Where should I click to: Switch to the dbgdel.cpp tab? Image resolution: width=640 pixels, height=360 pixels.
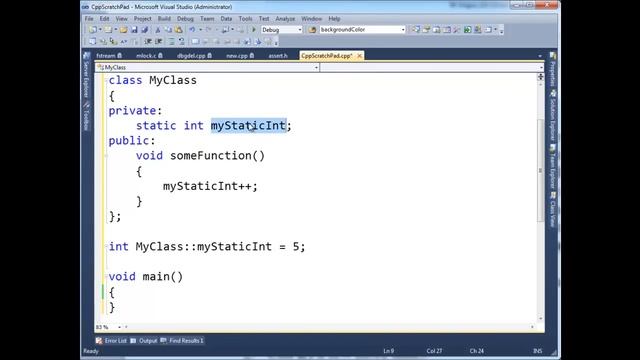(194, 56)
